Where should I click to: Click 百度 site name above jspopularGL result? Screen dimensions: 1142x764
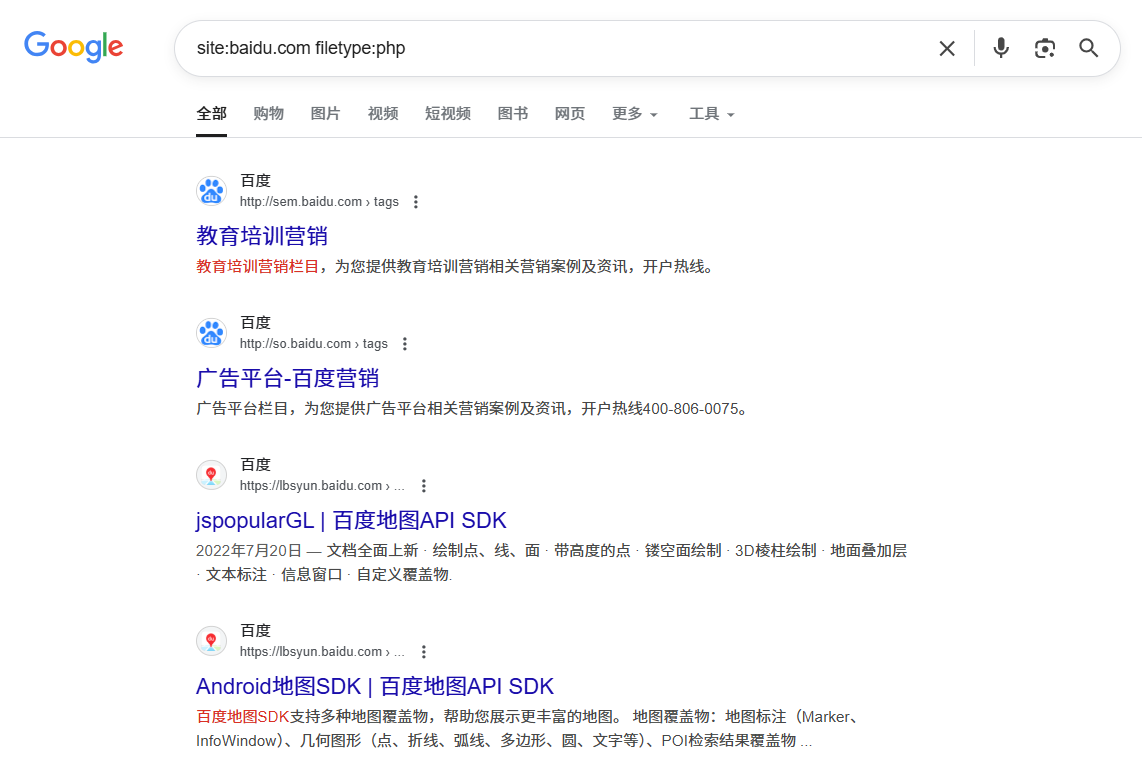point(256,465)
